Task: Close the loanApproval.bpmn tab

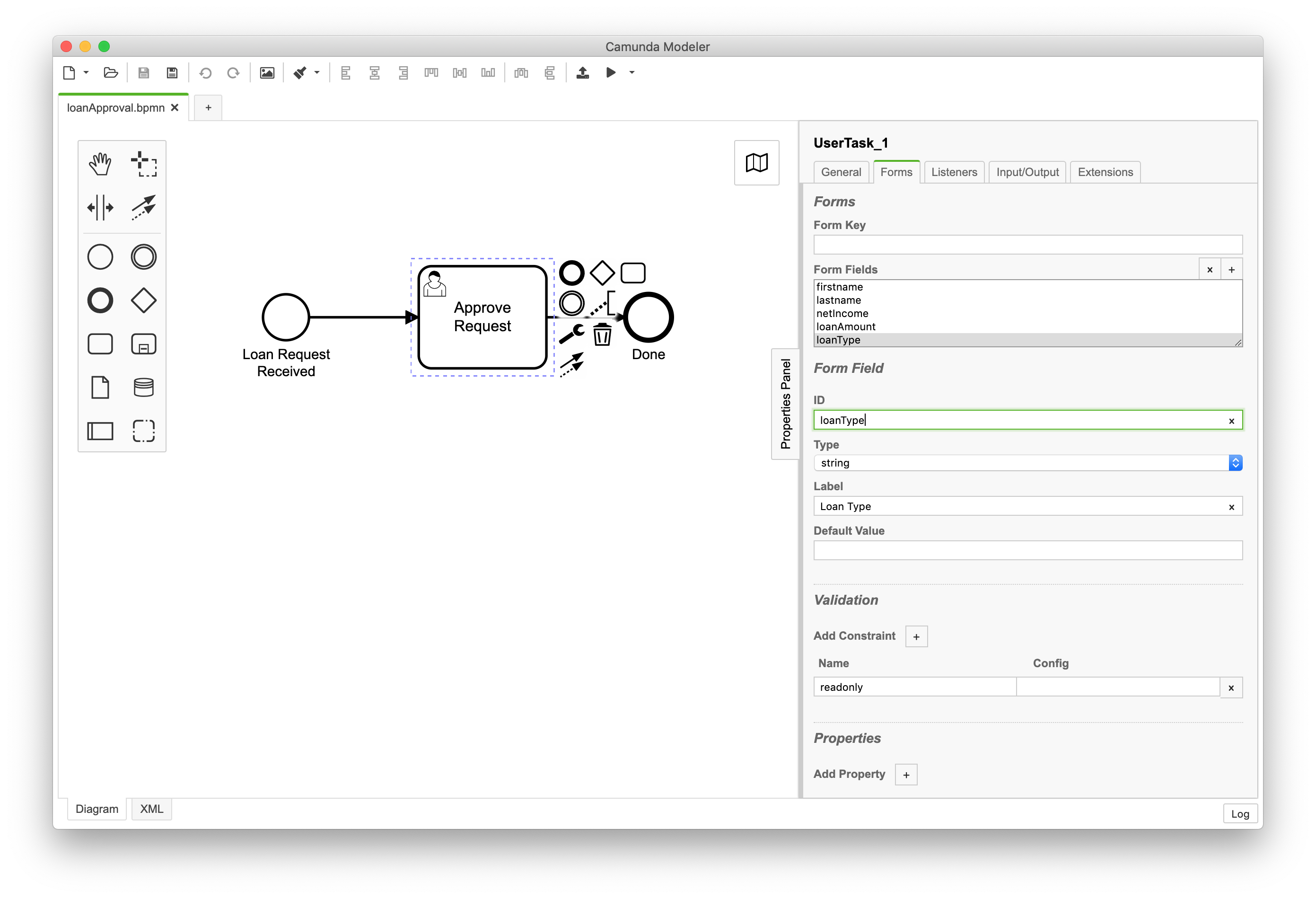Action: pos(175,107)
